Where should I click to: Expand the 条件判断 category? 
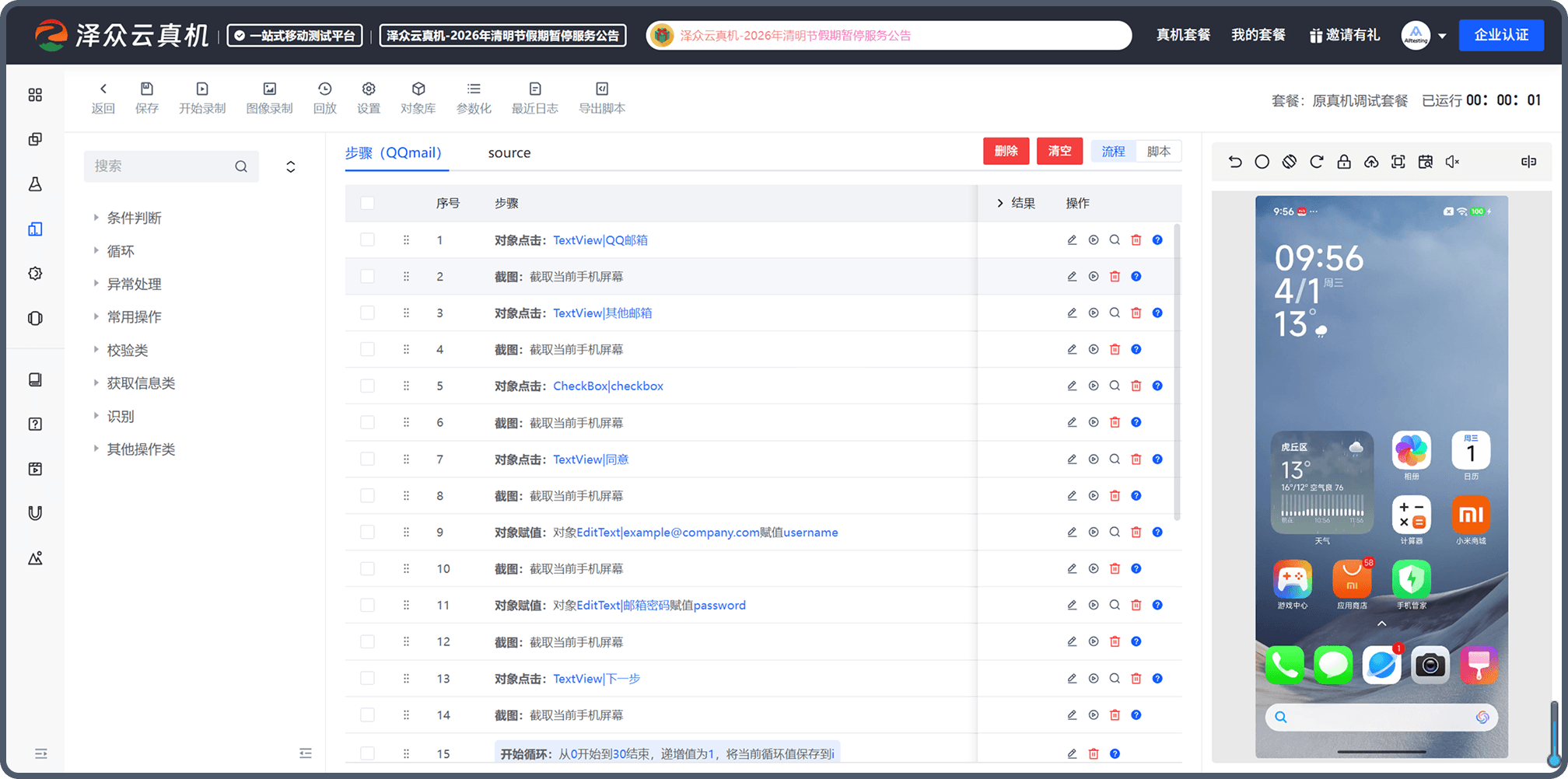pos(96,218)
